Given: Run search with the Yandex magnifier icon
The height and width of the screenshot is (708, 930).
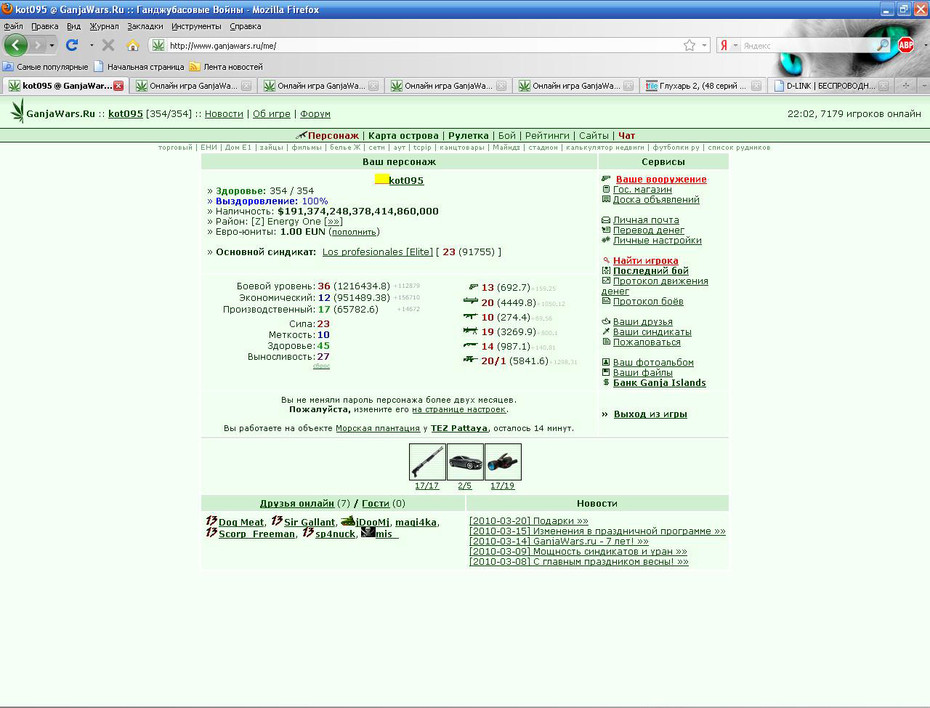Looking at the screenshot, I should [883, 45].
